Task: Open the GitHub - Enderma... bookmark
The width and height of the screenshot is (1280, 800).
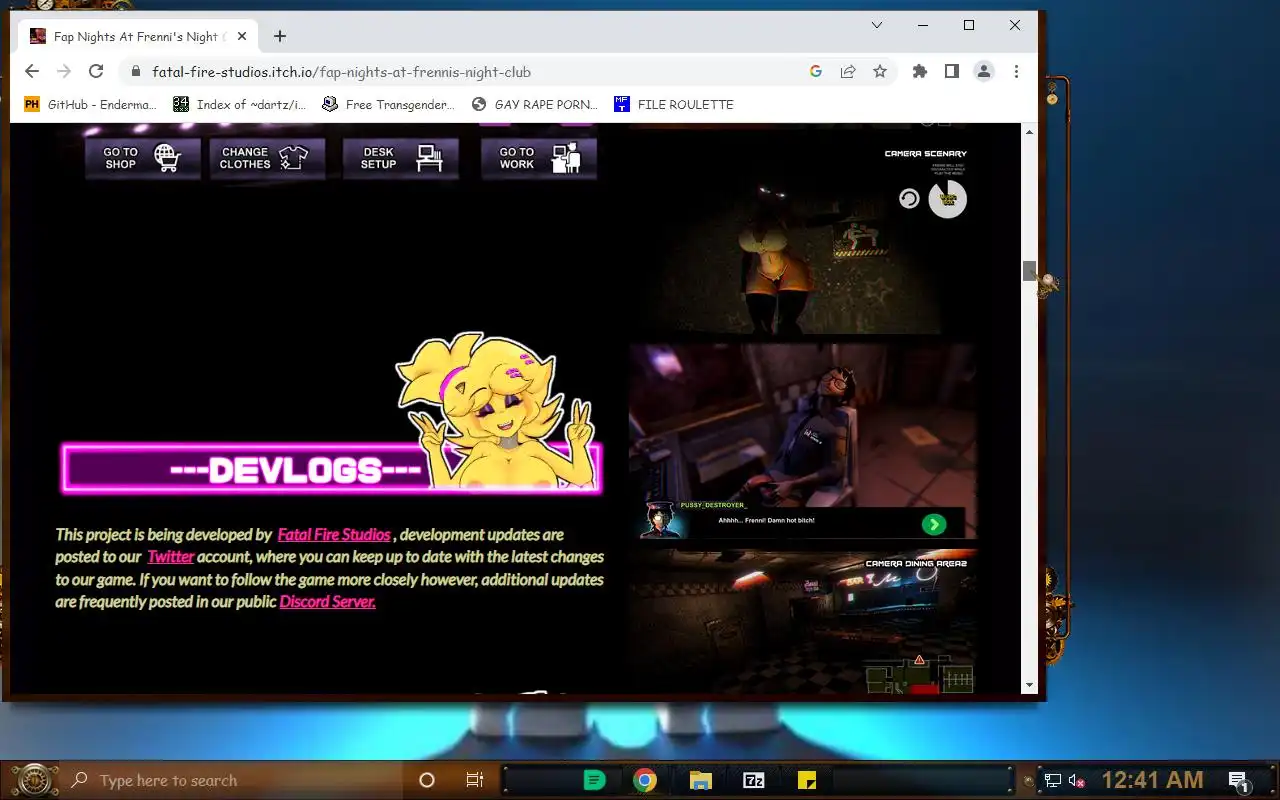Action: pyautogui.click(x=91, y=104)
